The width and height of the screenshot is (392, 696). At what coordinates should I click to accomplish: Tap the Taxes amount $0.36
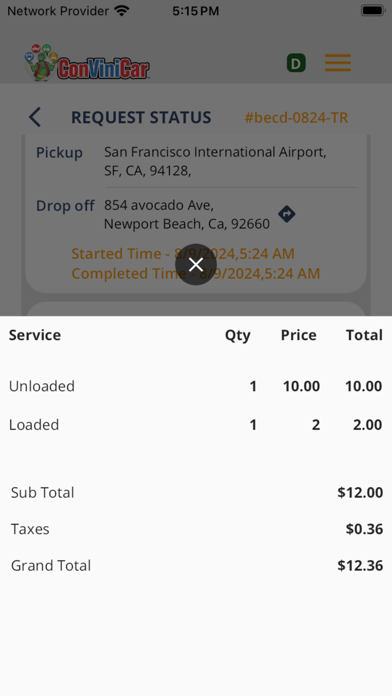(364, 529)
